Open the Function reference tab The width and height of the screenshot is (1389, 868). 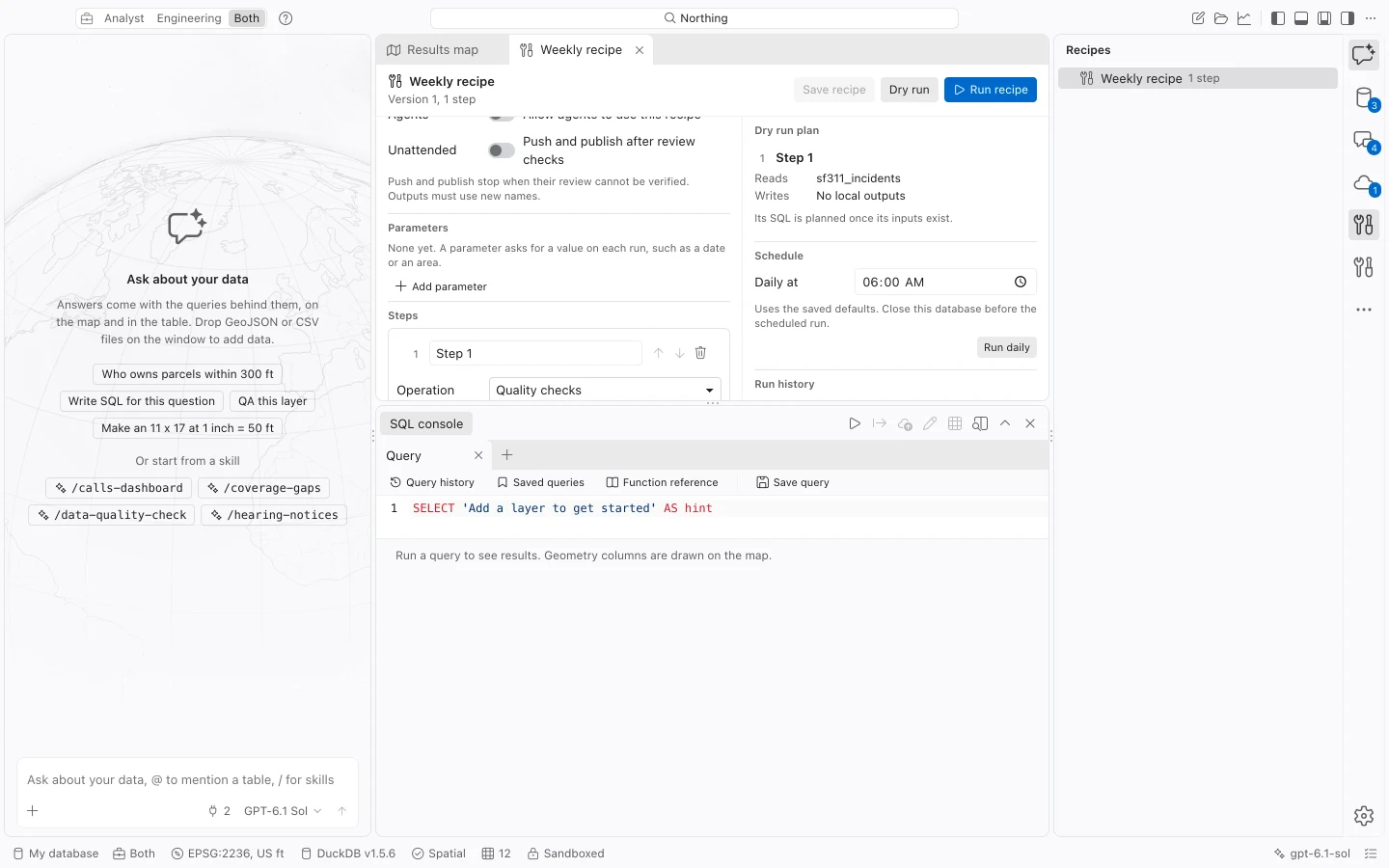pyautogui.click(x=662, y=482)
